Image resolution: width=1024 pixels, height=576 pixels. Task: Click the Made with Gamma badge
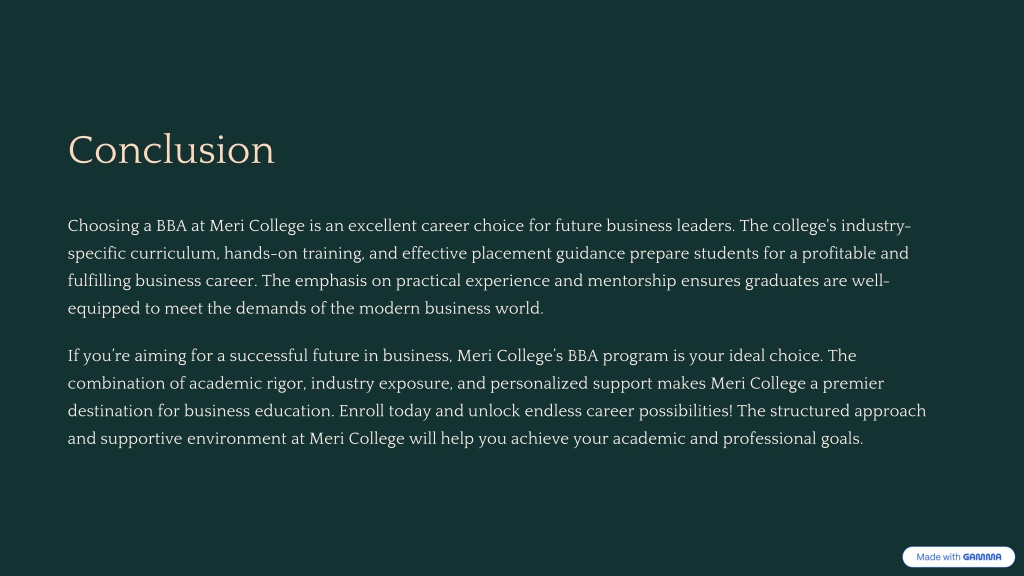pos(958,557)
